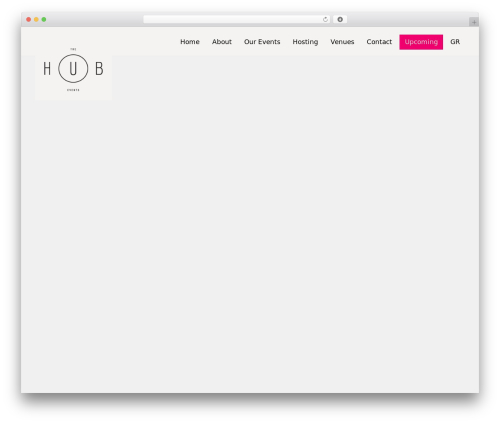Image resolution: width=500 pixels, height=423 pixels.
Task: Open the Venues page
Action: 342,42
